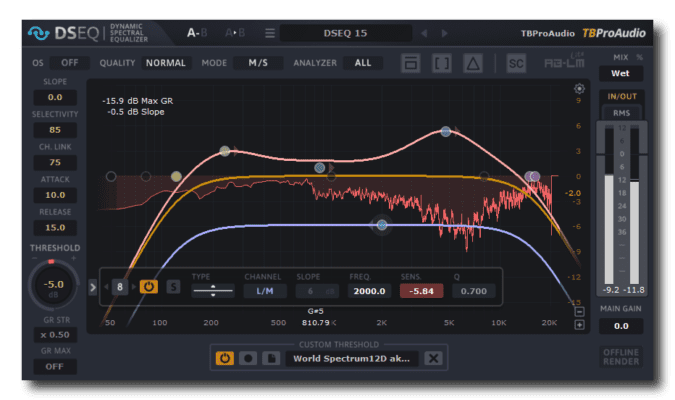Open the DSEQ 15 preset name menu

click(346, 33)
